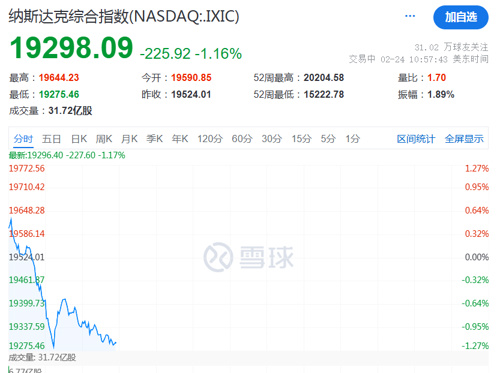
Task: Select the 年K chart tab
Action: (180, 139)
